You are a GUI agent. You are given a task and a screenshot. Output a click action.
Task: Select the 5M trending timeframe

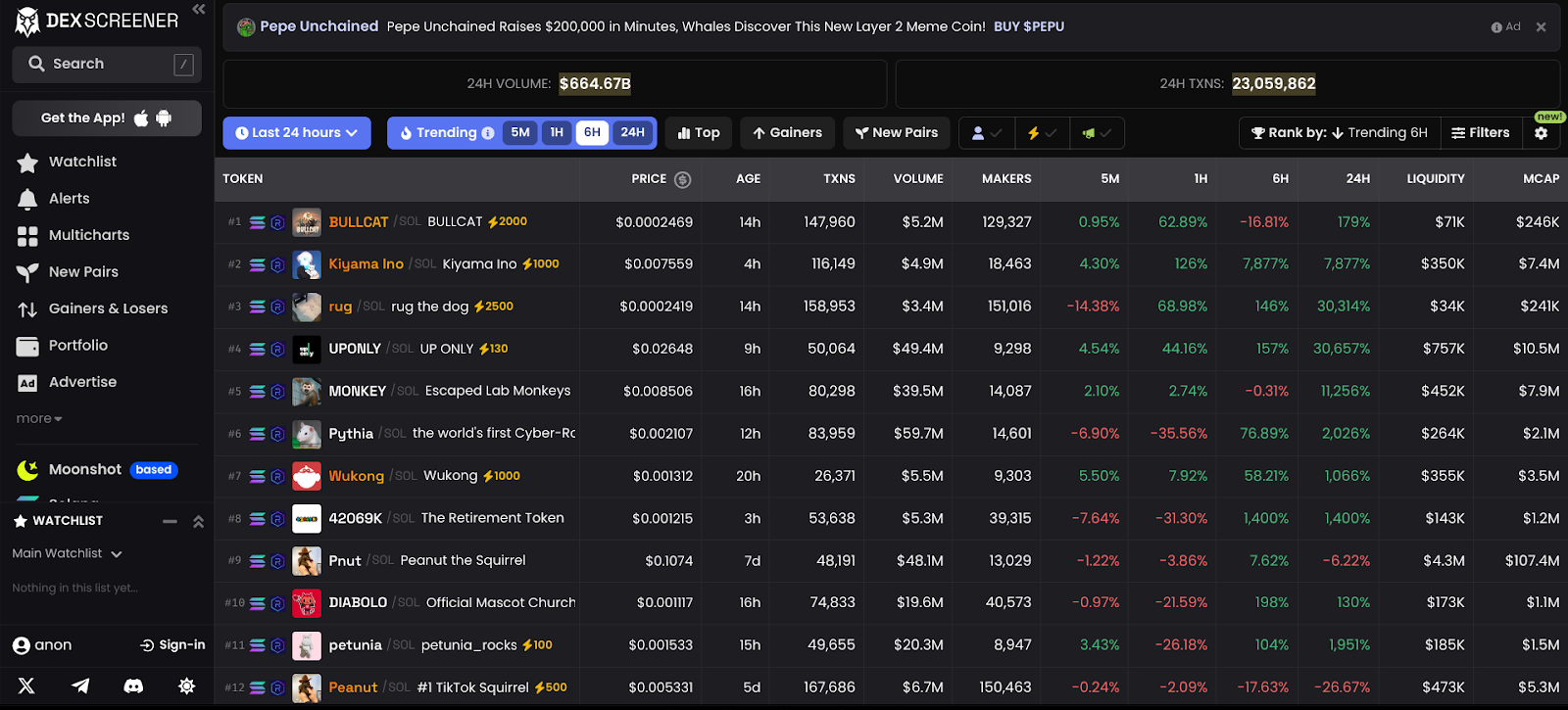tap(520, 133)
